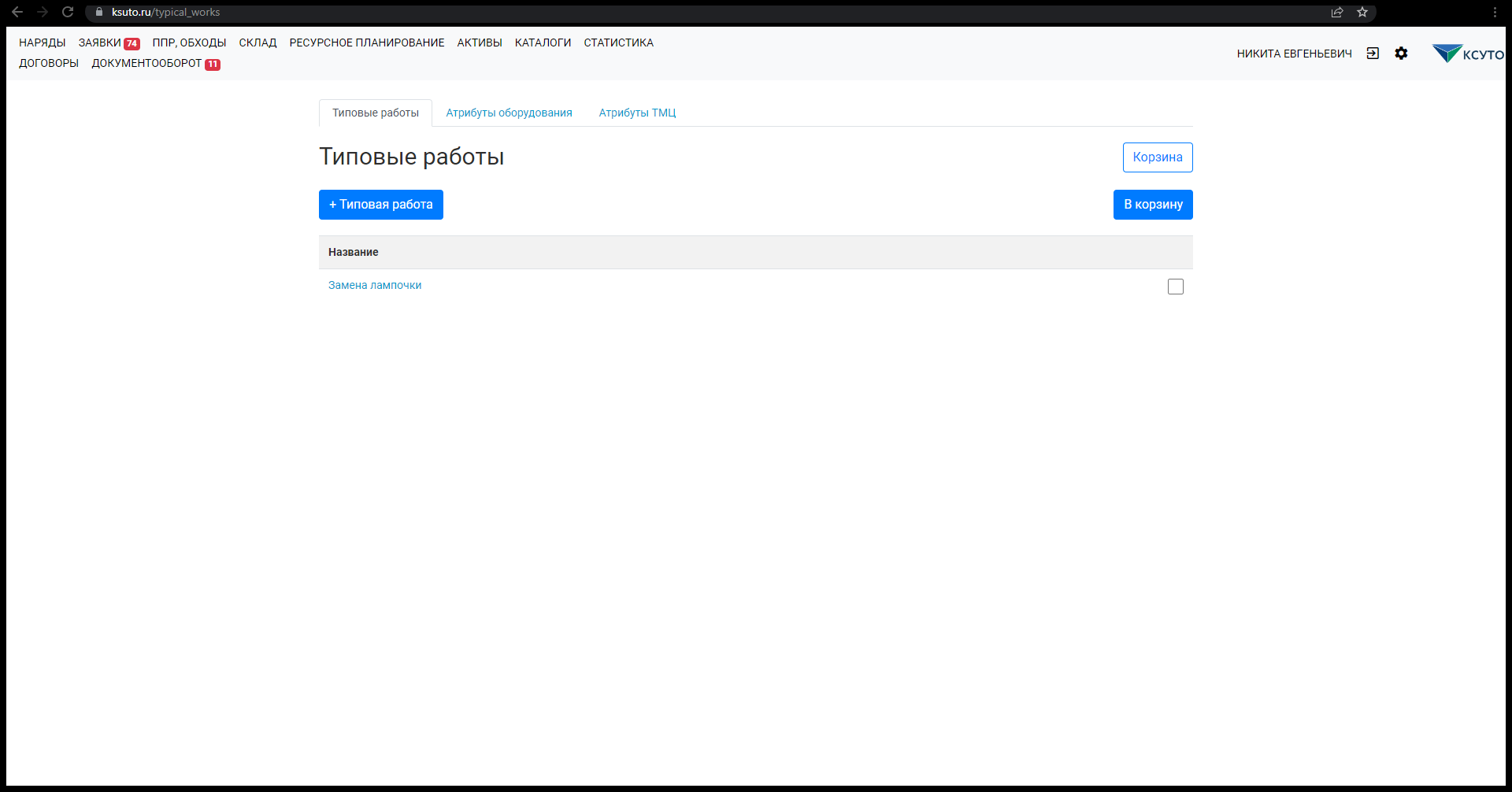Click the Корзина button

point(1158,157)
